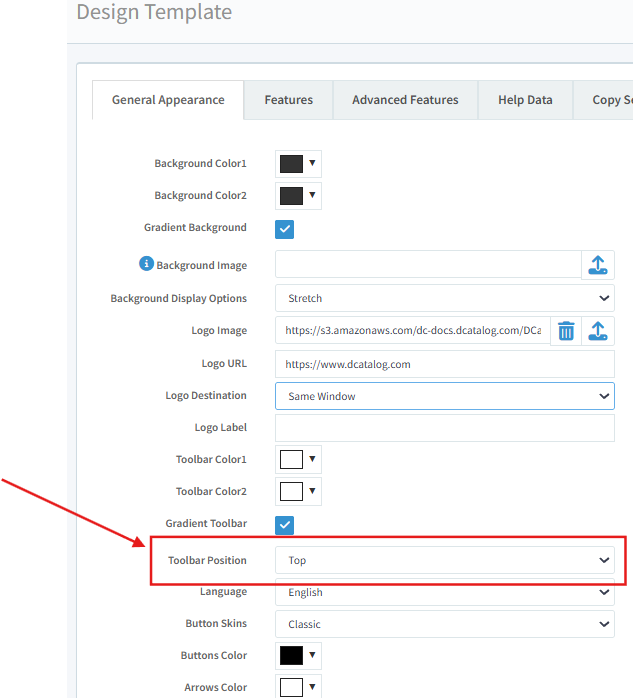Screen dimensions: 633x698
Task: Click the Logo Image trash delete icon
Action: 566,331
